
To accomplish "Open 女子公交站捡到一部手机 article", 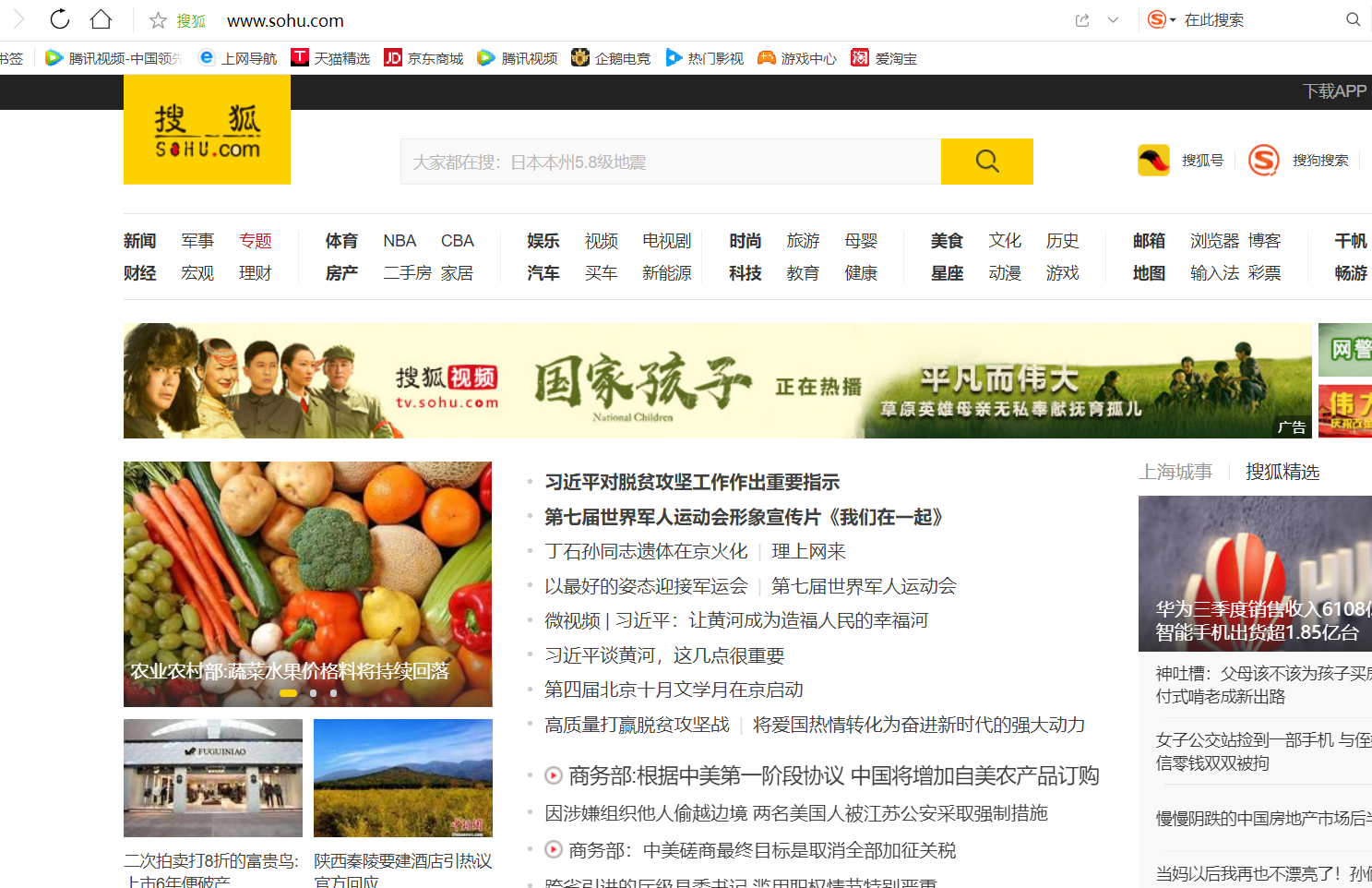I will point(1264,751).
